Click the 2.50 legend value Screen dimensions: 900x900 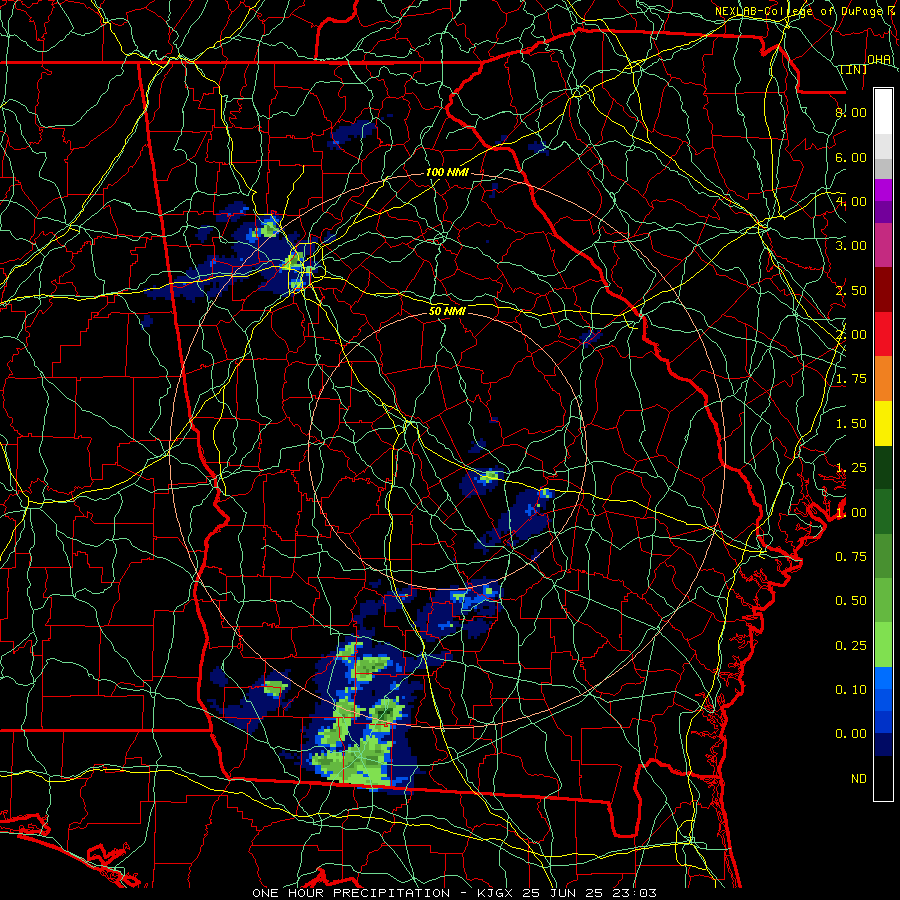pos(851,290)
